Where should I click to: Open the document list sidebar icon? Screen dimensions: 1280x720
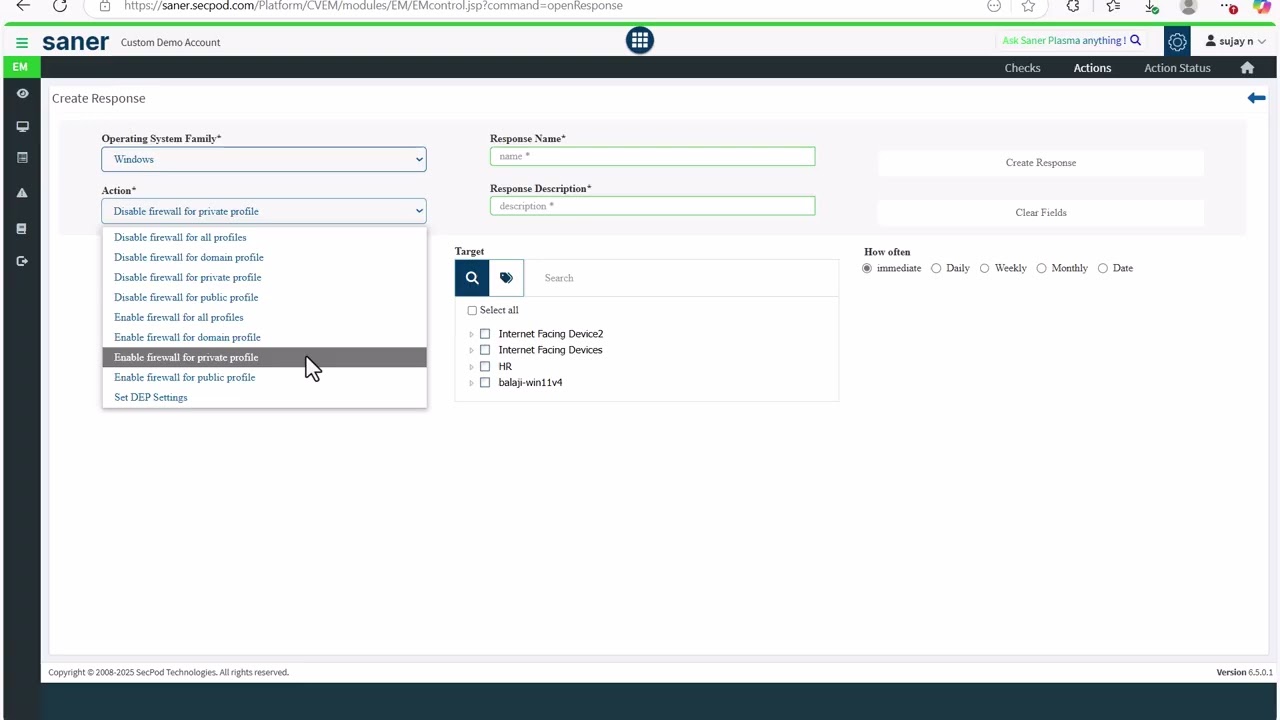(x=22, y=229)
